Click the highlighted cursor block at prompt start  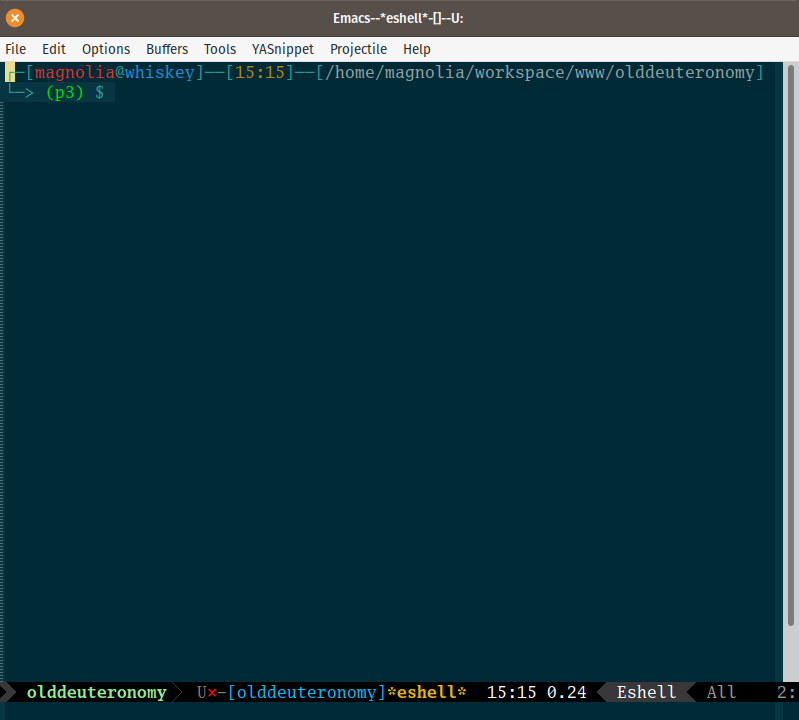(x=10, y=72)
